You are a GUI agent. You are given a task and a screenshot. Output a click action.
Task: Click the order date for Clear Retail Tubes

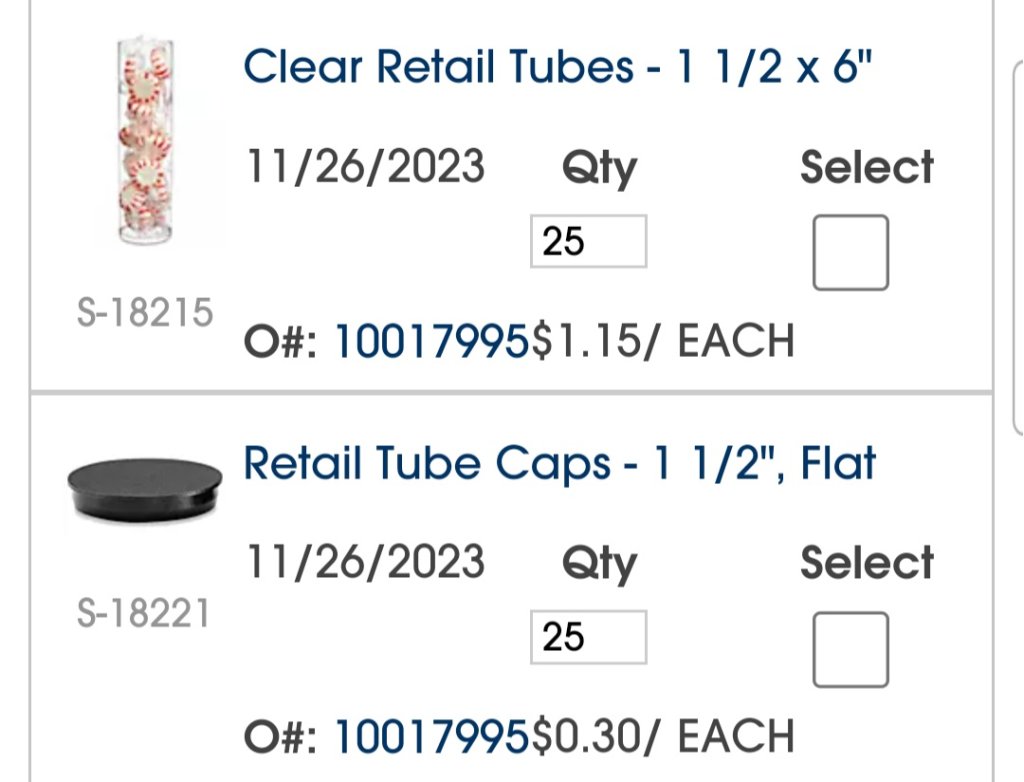coord(366,166)
